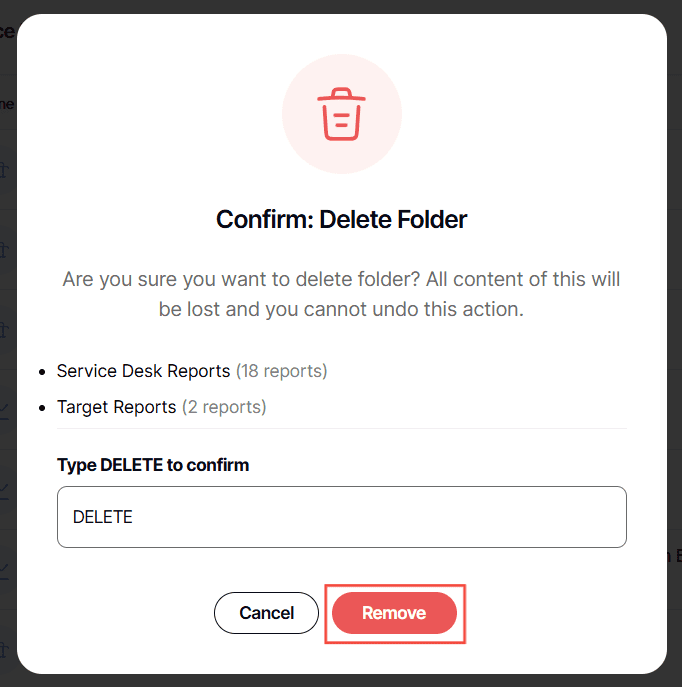Select the Target Reports entry
This screenshot has height=687, width=682.
116,407
